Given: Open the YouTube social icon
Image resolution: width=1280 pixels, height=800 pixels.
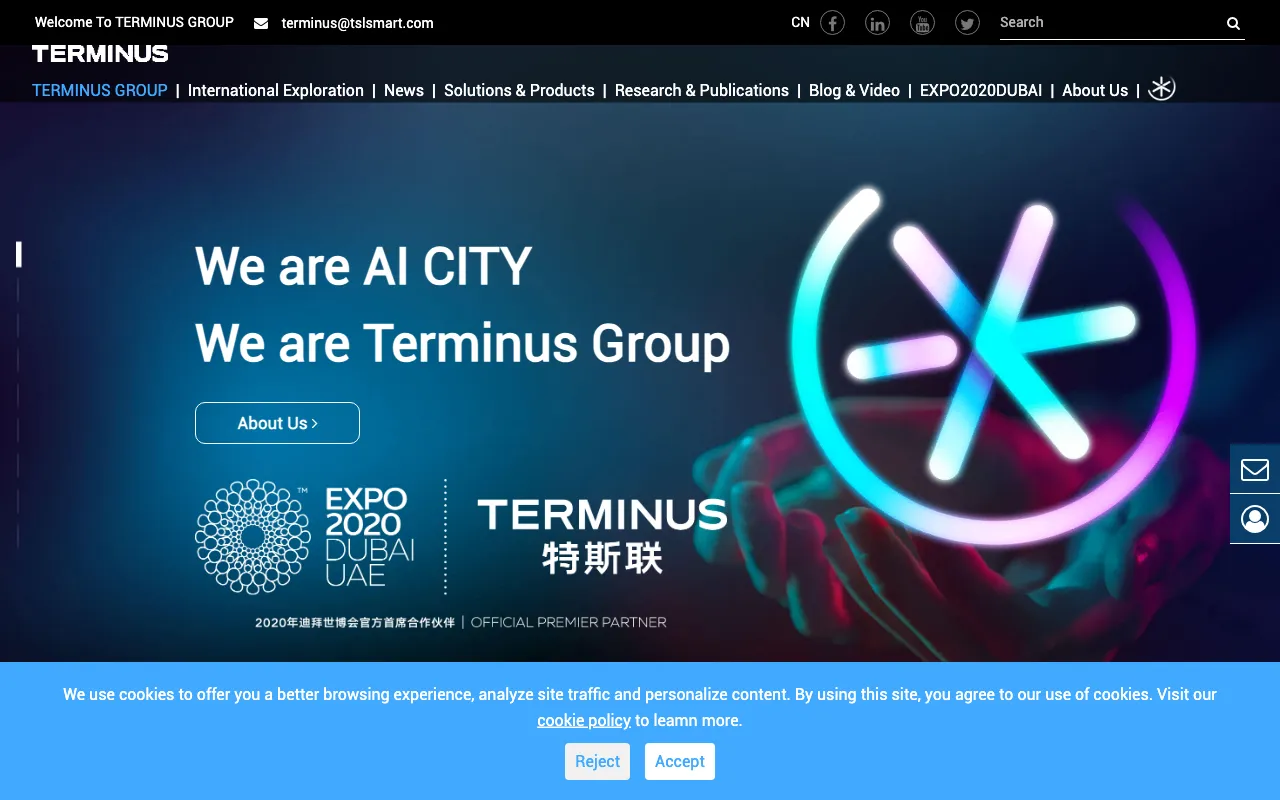Looking at the screenshot, I should tap(922, 22).
